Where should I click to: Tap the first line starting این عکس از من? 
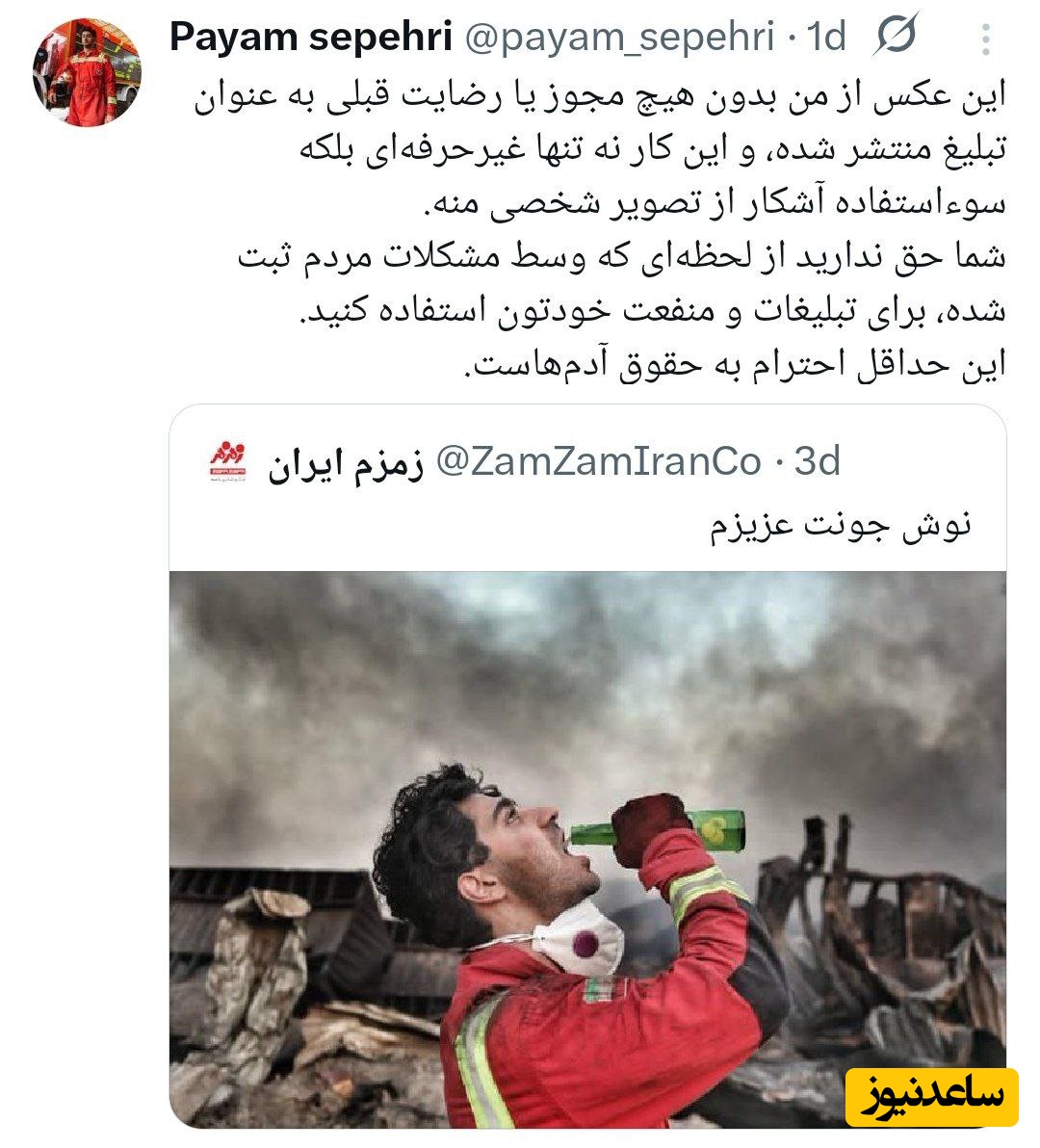click(600, 96)
